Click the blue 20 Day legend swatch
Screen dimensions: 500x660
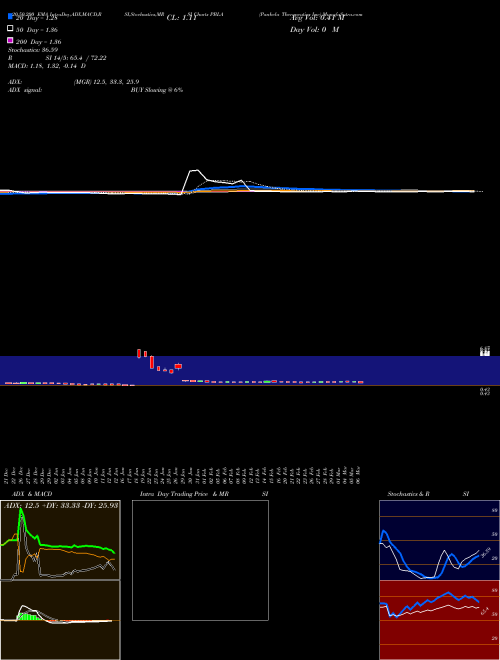click(11, 17)
